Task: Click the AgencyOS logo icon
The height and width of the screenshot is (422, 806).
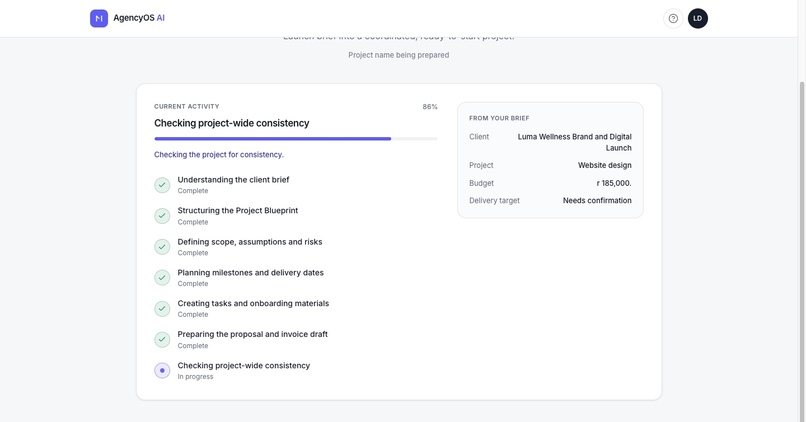Action: click(x=99, y=19)
